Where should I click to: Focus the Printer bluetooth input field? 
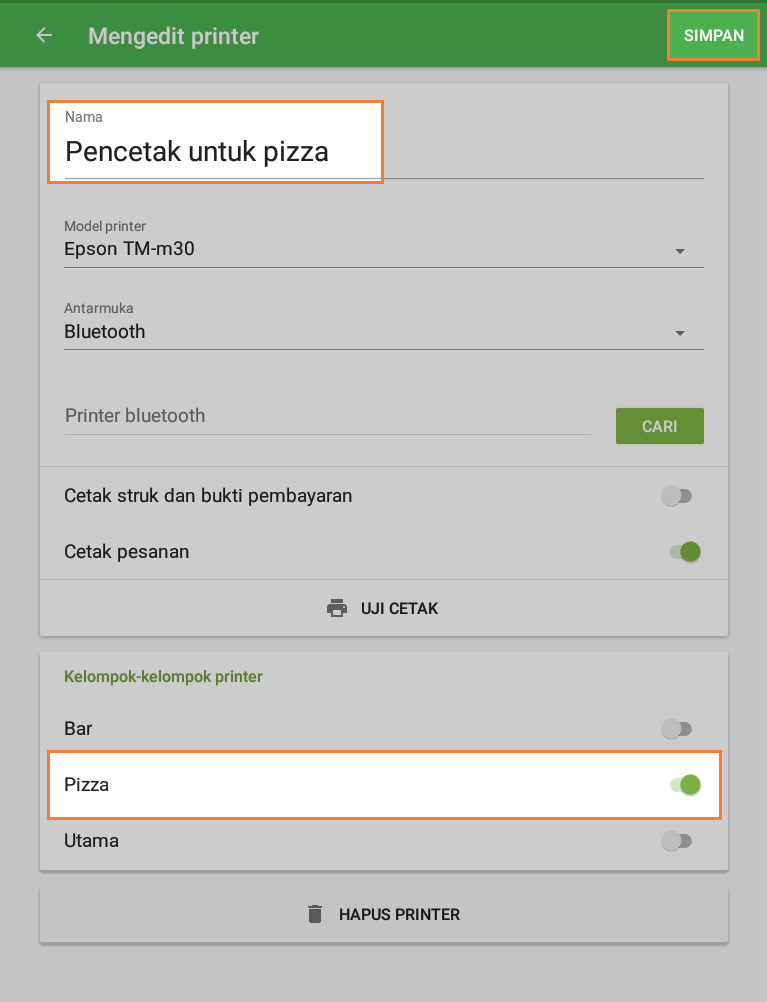coord(326,416)
